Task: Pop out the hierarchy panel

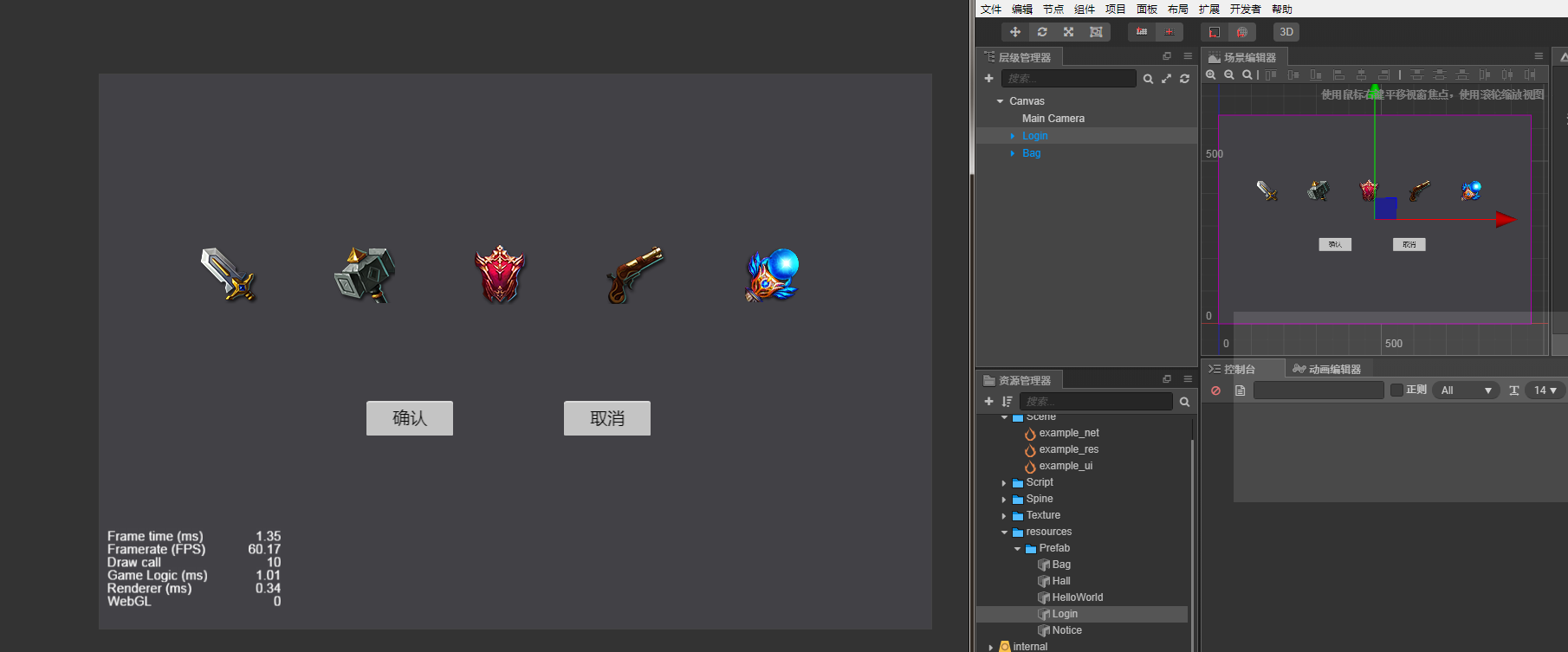Action: (1167, 56)
